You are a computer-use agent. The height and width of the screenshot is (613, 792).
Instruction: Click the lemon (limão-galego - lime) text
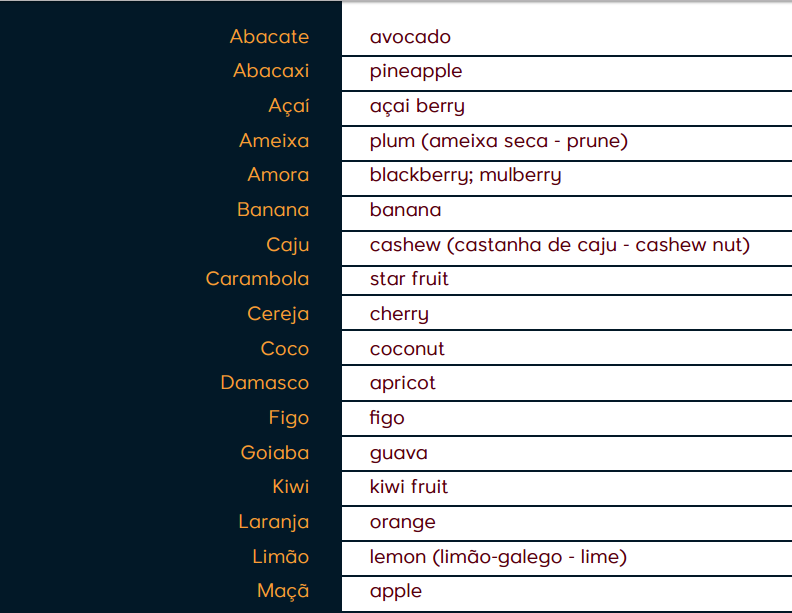pos(498,557)
